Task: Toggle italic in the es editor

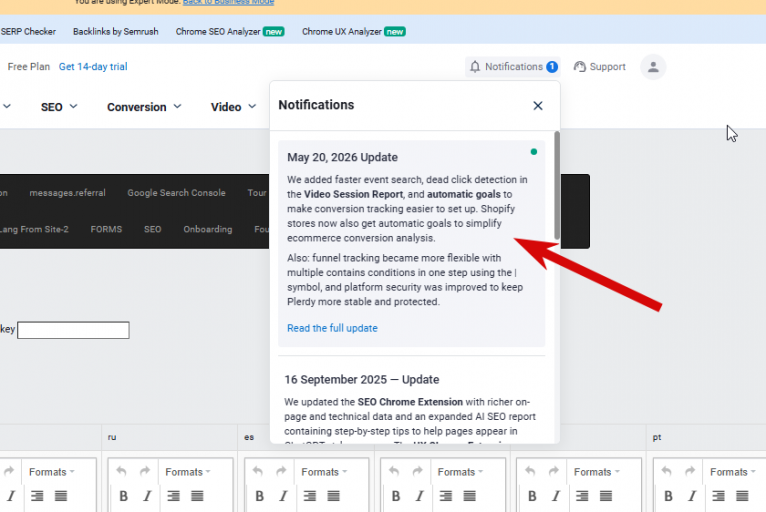Action: pyautogui.click(x=284, y=496)
